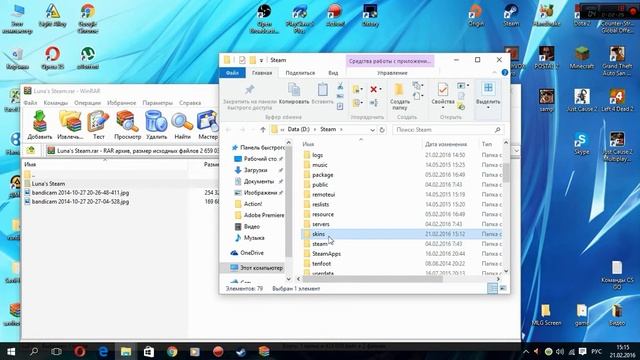Show hidden tray icons chevron
The width and height of the screenshot is (640, 360).
pos(526,351)
